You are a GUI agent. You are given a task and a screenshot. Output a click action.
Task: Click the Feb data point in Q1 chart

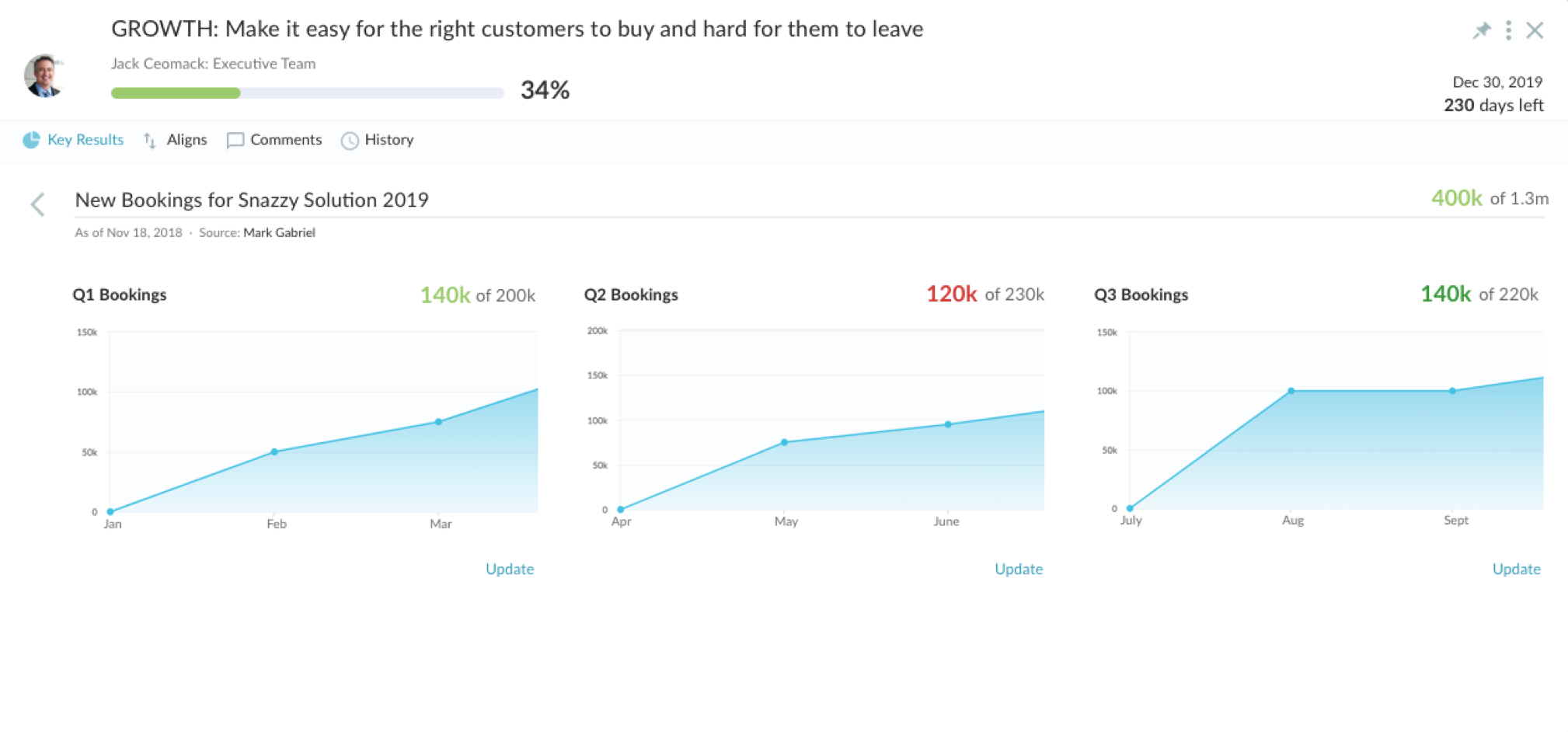click(274, 451)
